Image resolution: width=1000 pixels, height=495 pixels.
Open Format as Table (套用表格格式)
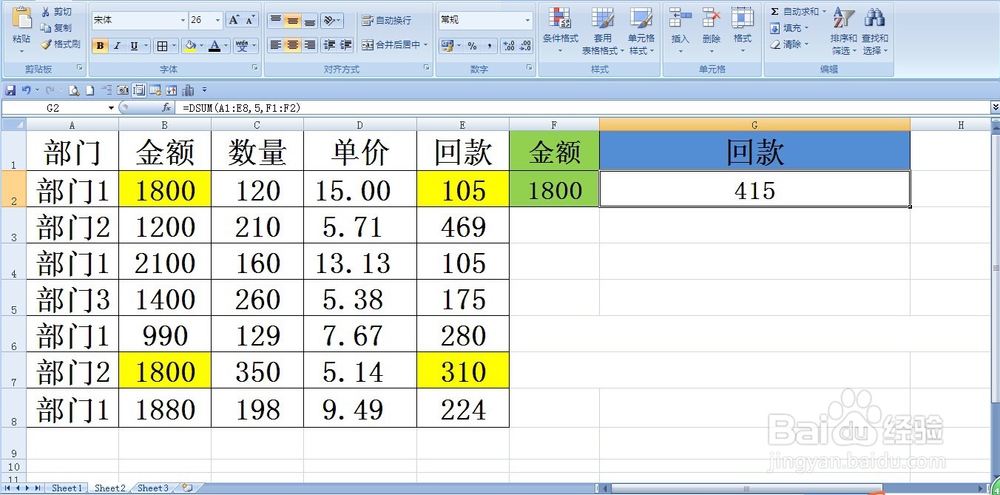coord(602,31)
